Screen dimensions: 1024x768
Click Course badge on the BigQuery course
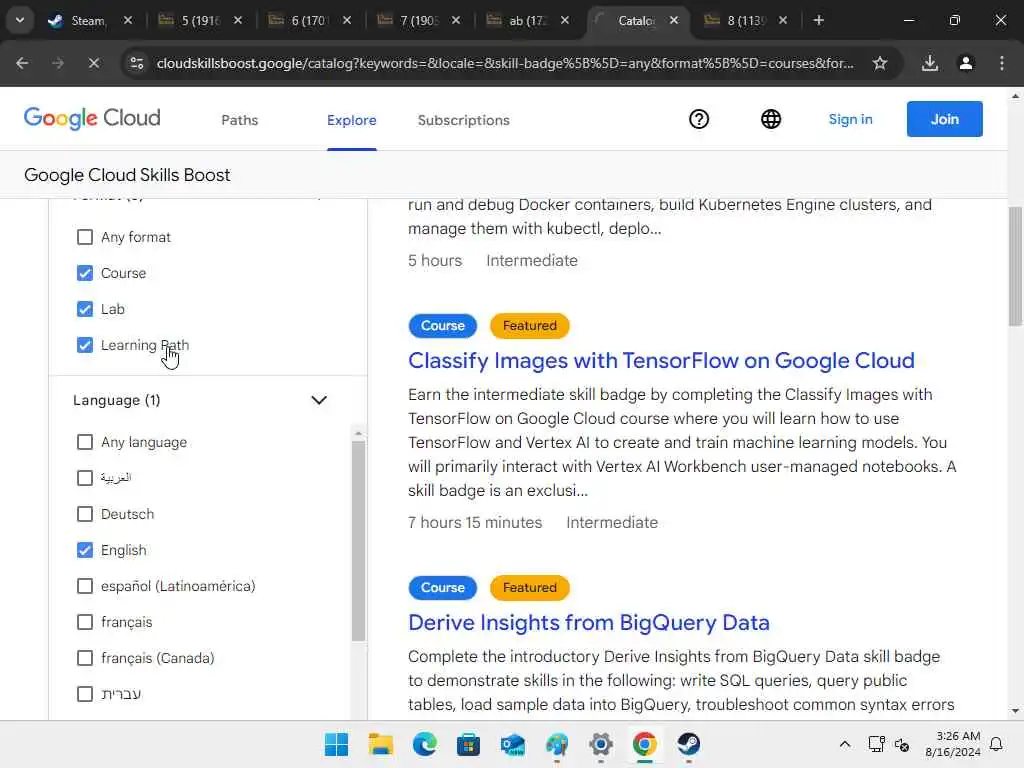pos(443,587)
